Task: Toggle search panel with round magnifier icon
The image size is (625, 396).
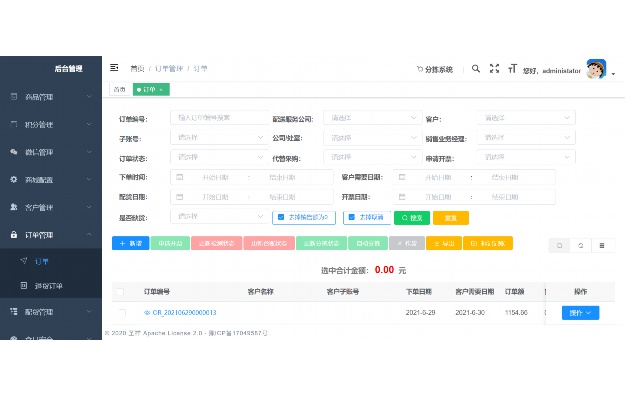Action: pos(560,246)
